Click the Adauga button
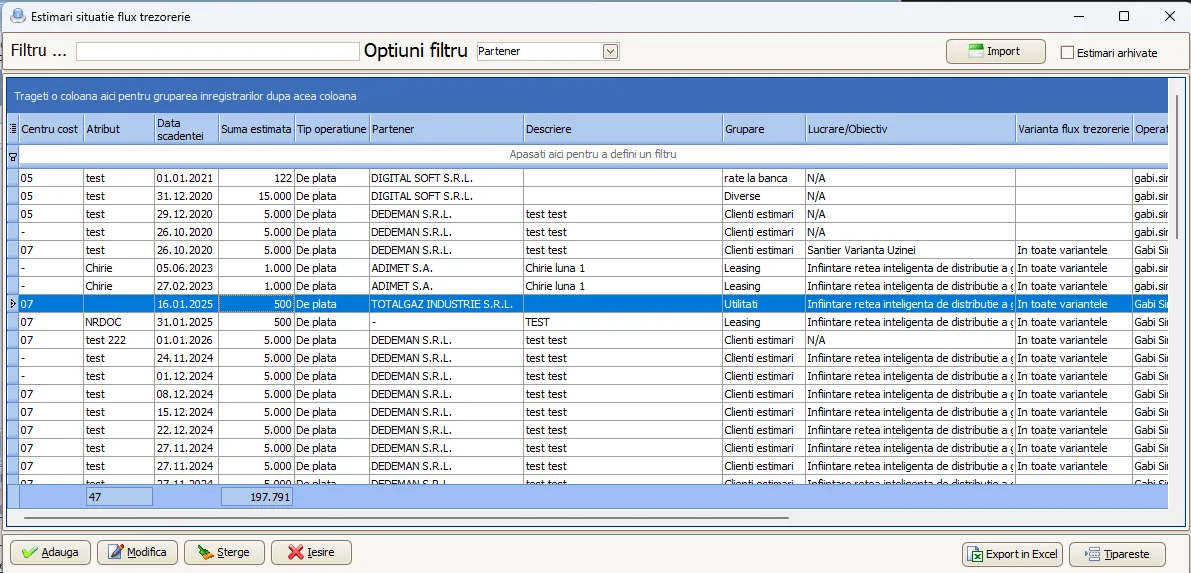 point(50,552)
